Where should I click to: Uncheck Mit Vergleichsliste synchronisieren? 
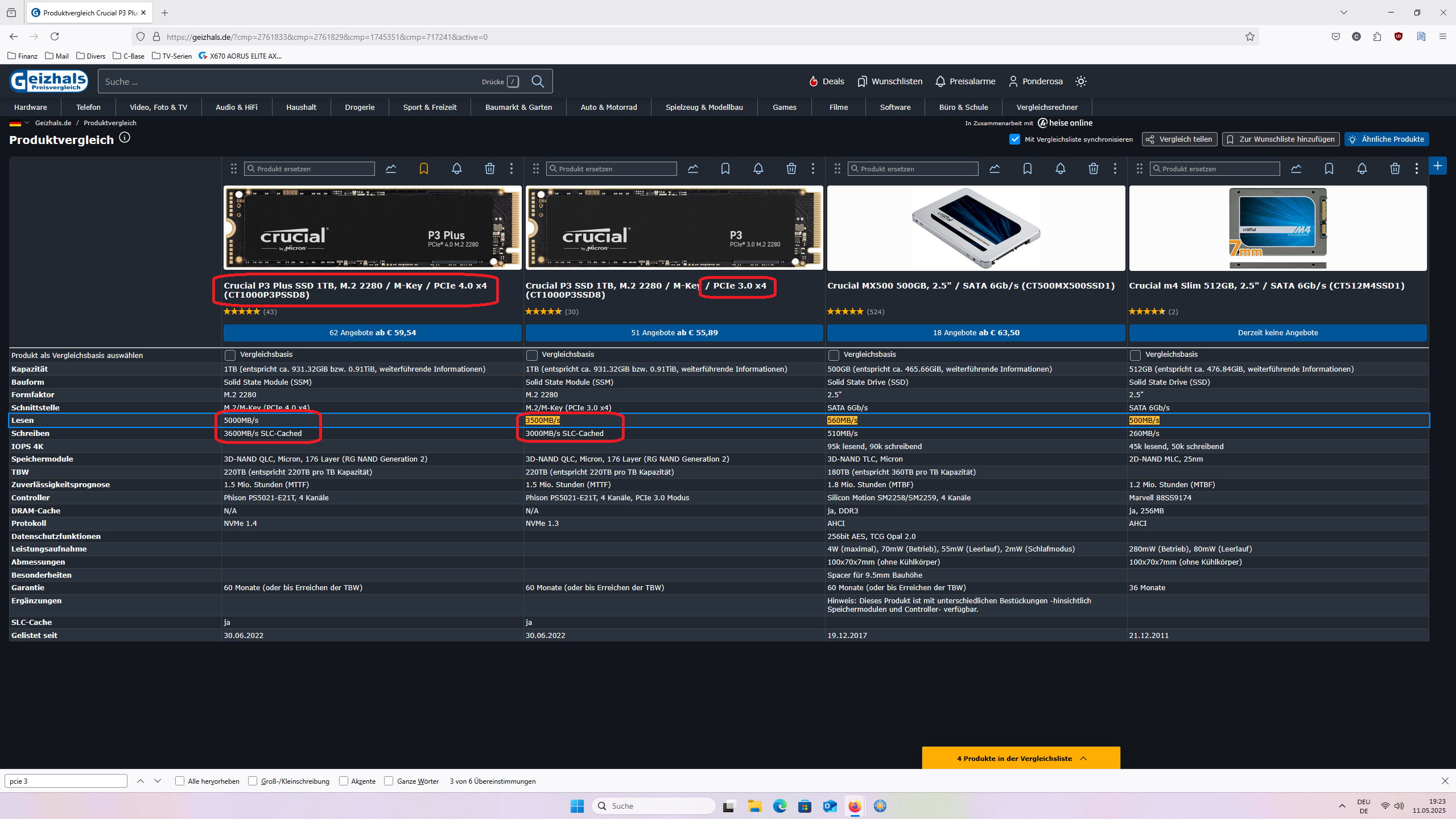pos(1014,139)
